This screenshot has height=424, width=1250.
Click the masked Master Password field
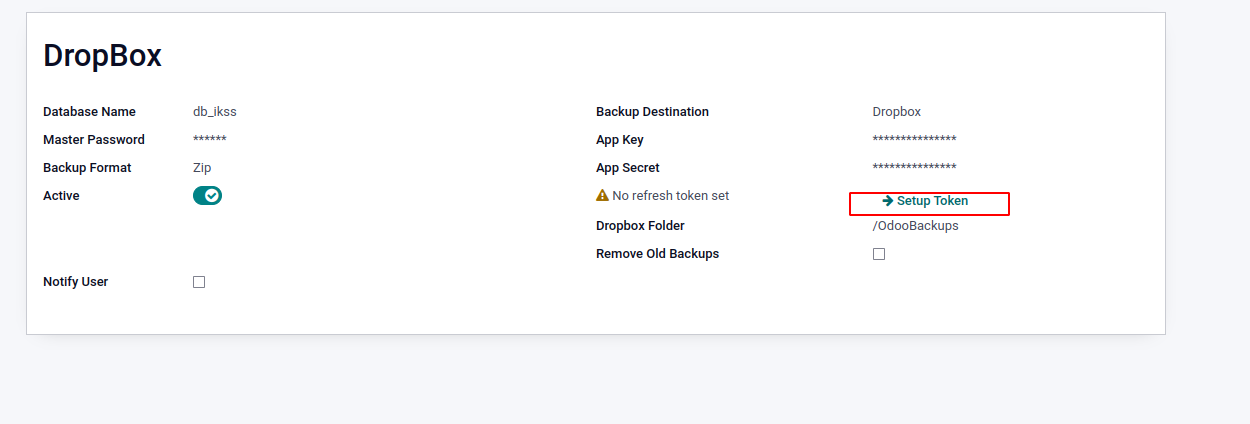click(x=210, y=140)
